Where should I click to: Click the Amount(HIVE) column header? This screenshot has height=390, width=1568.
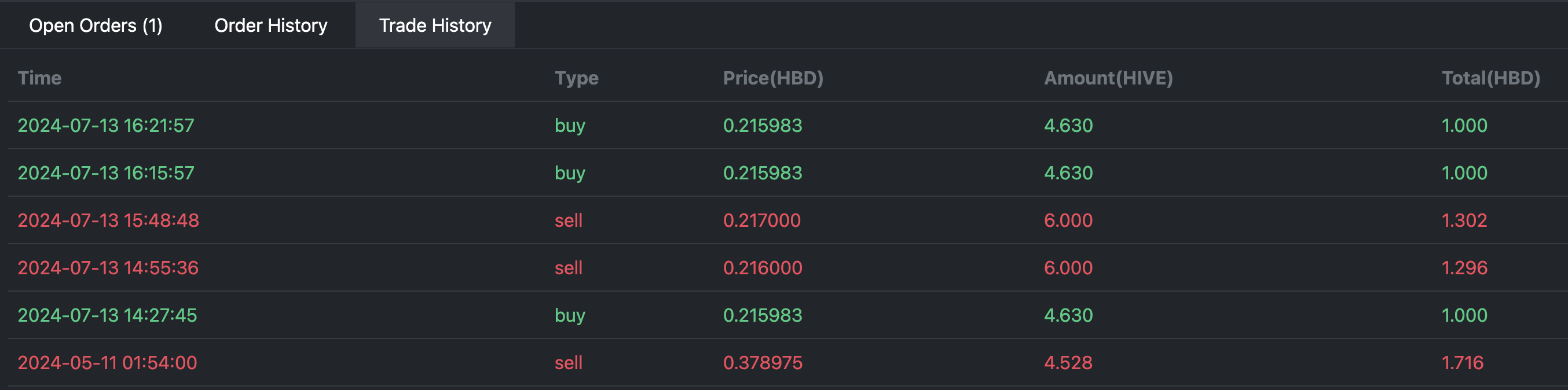1108,78
